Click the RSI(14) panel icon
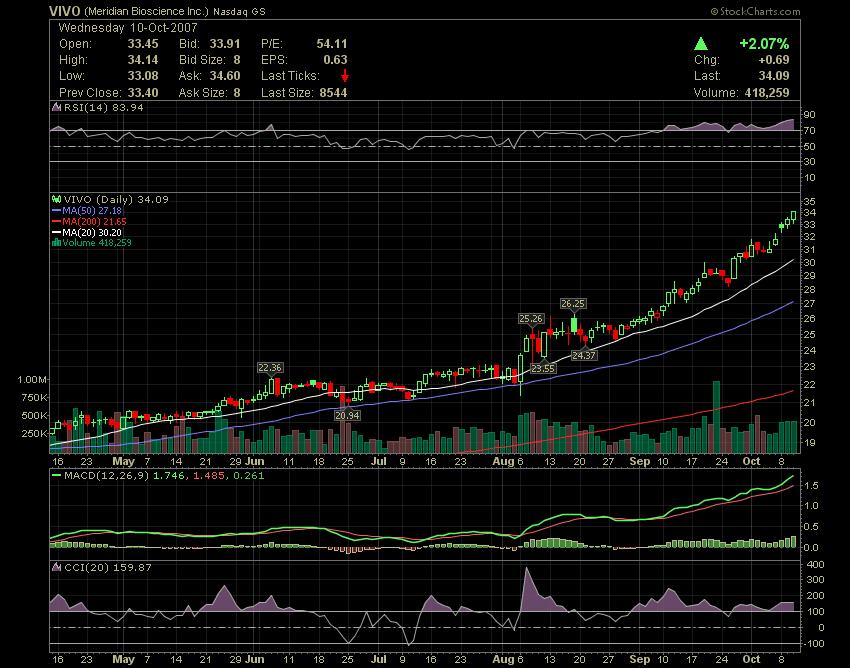The height and width of the screenshot is (668, 850). 56,107
